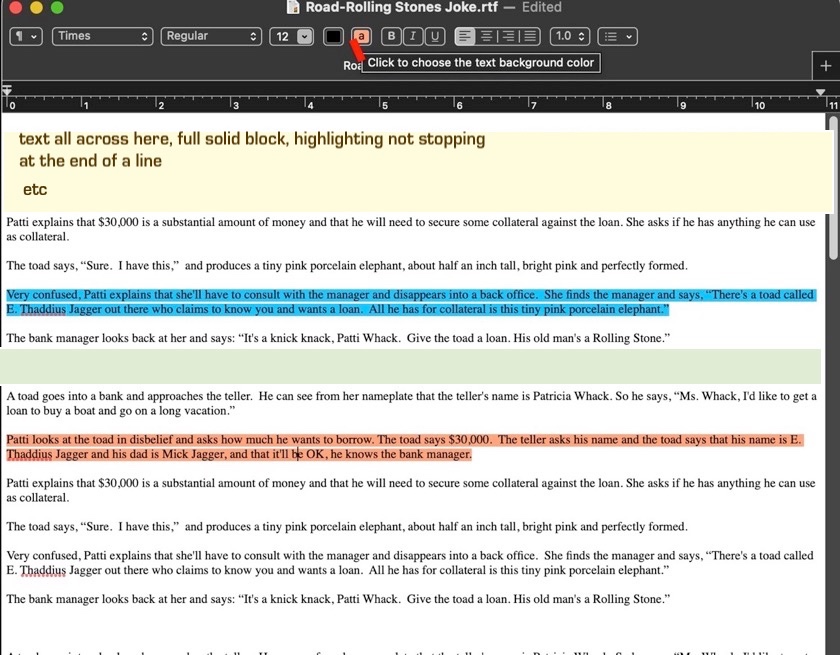This screenshot has width=840, height=655.
Task: Click the text background color button
Action: coord(359,36)
